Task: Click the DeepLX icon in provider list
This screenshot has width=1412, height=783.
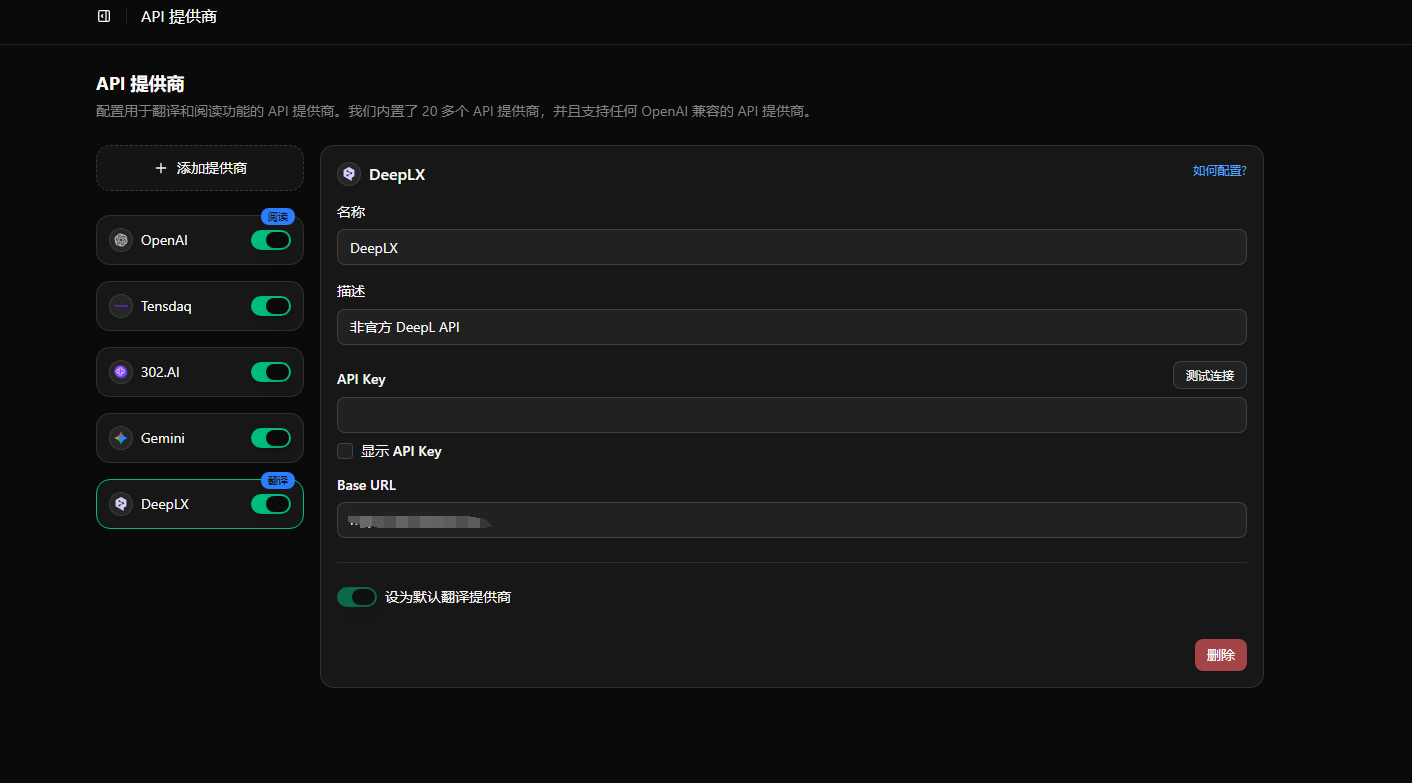Action: coord(121,504)
